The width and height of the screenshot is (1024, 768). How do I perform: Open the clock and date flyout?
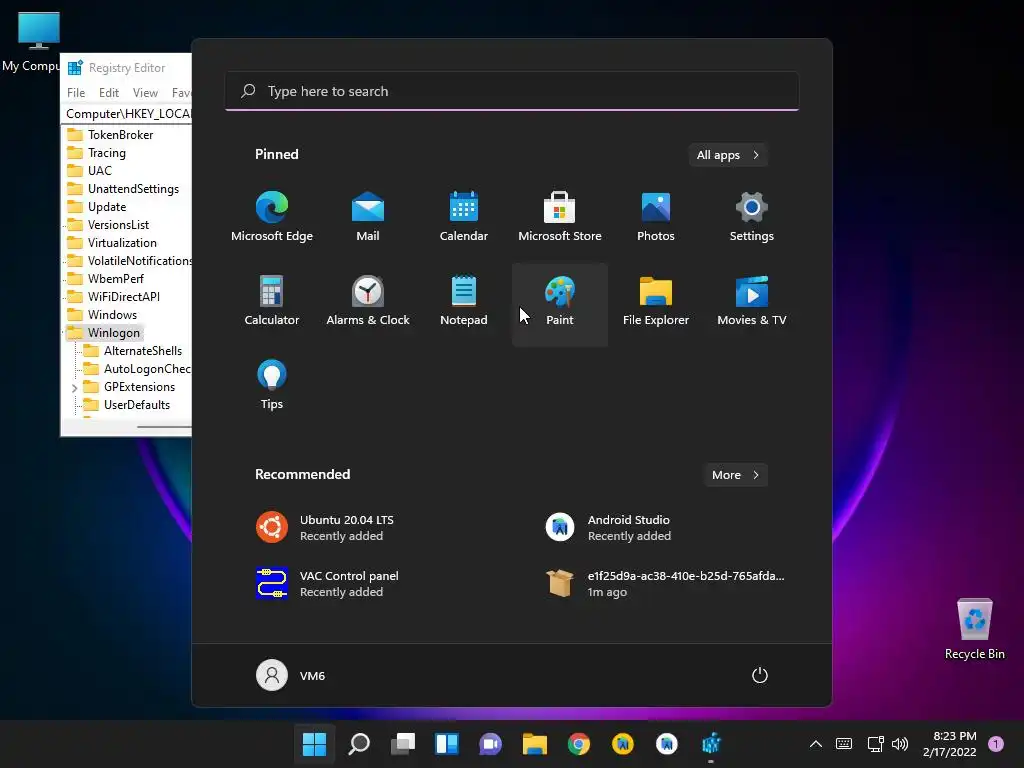tap(950, 744)
